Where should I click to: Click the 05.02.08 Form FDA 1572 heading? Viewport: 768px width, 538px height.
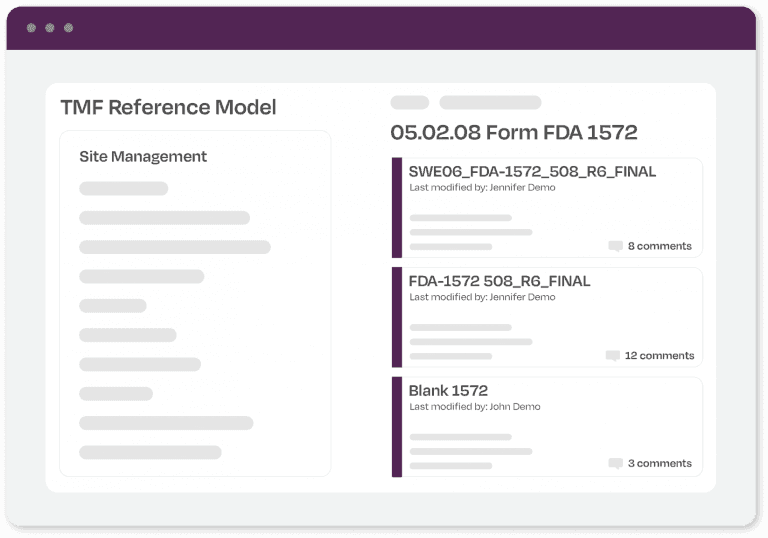pos(513,133)
